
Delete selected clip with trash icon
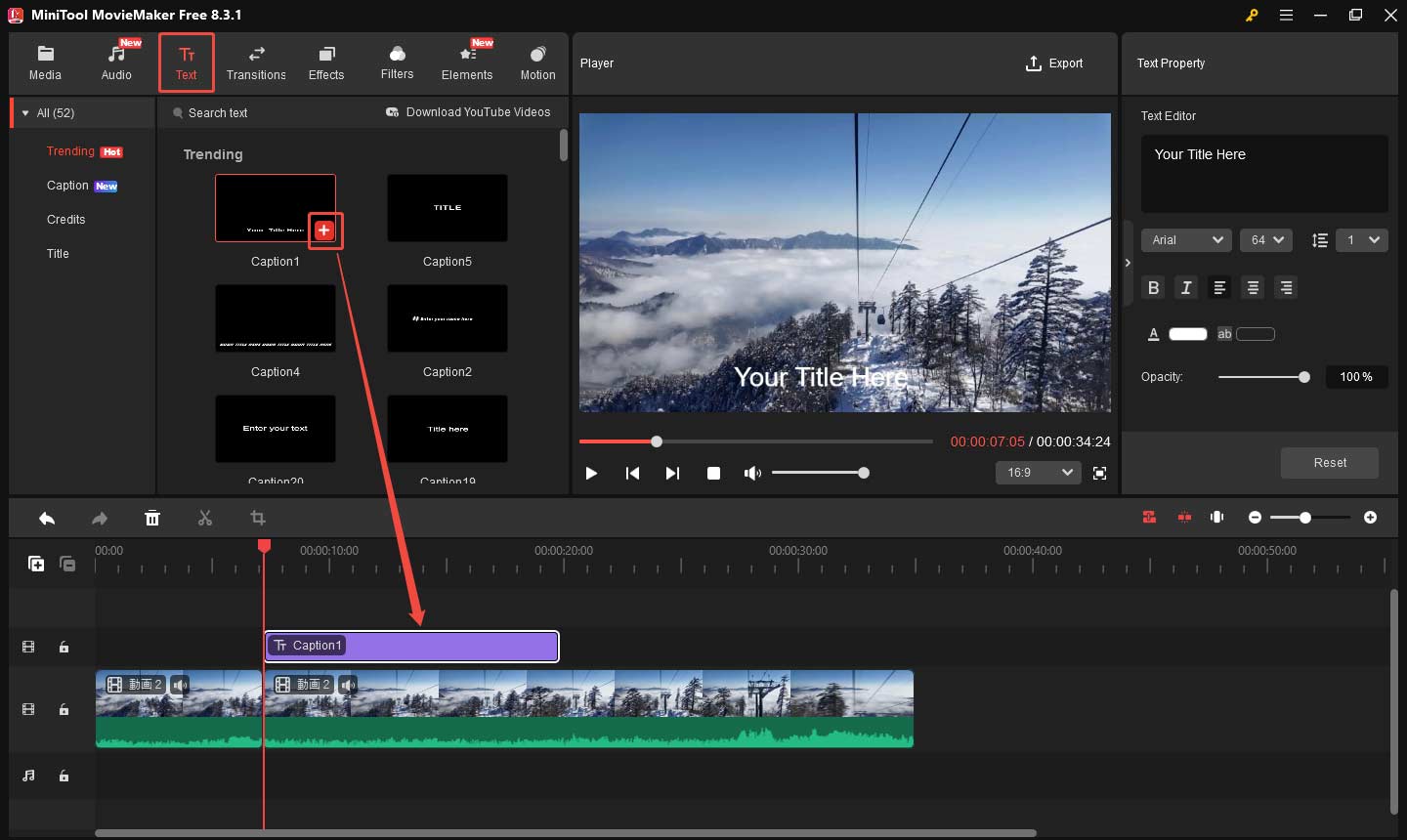(x=152, y=519)
